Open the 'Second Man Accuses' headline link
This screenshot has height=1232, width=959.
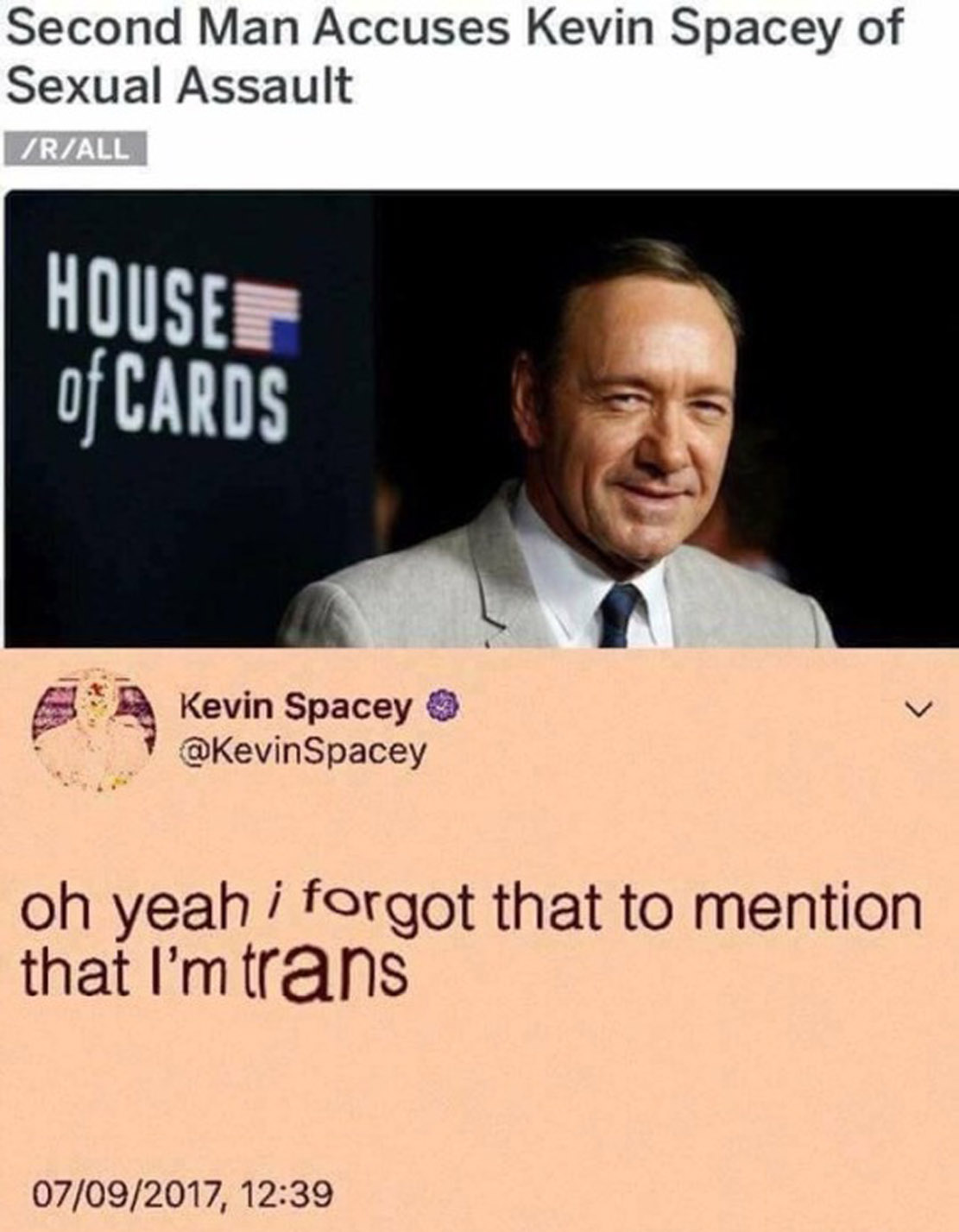tap(454, 57)
